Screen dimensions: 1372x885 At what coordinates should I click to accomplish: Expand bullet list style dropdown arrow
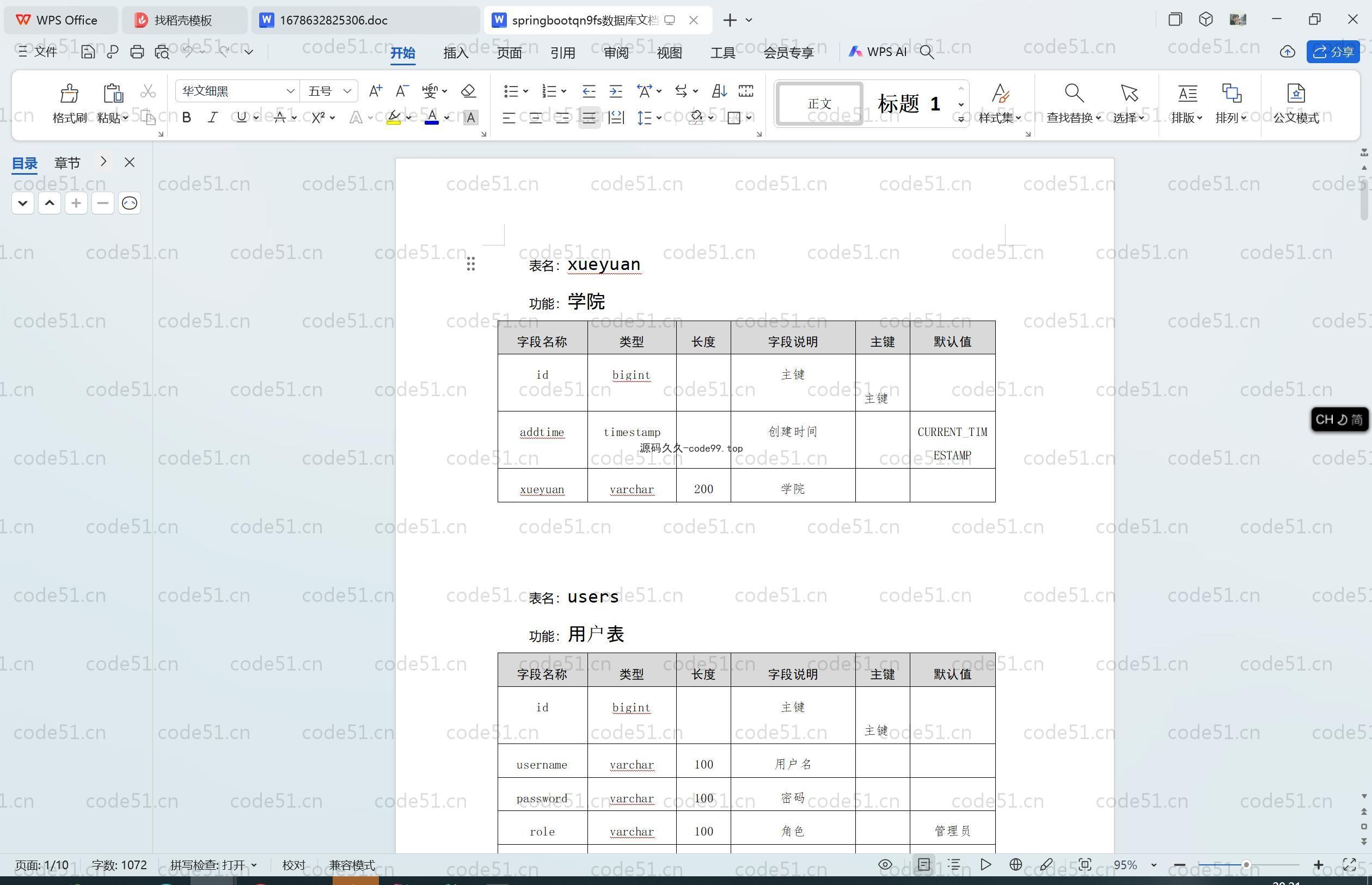[525, 91]
